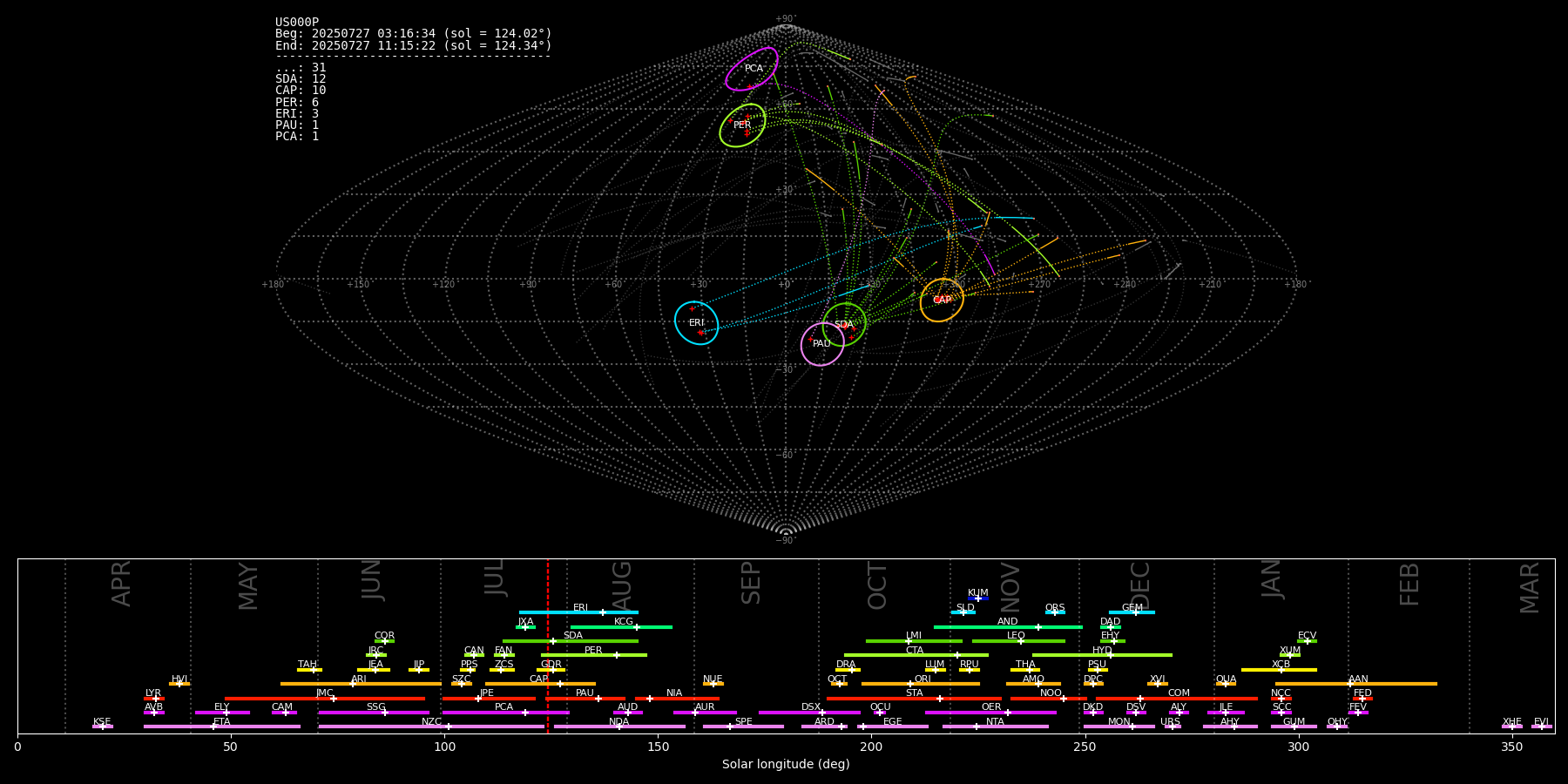Image resolution: width=1568 pixels, height=784 pixels.
Task: Select the STA red shower bar
Action: point(914,698)
